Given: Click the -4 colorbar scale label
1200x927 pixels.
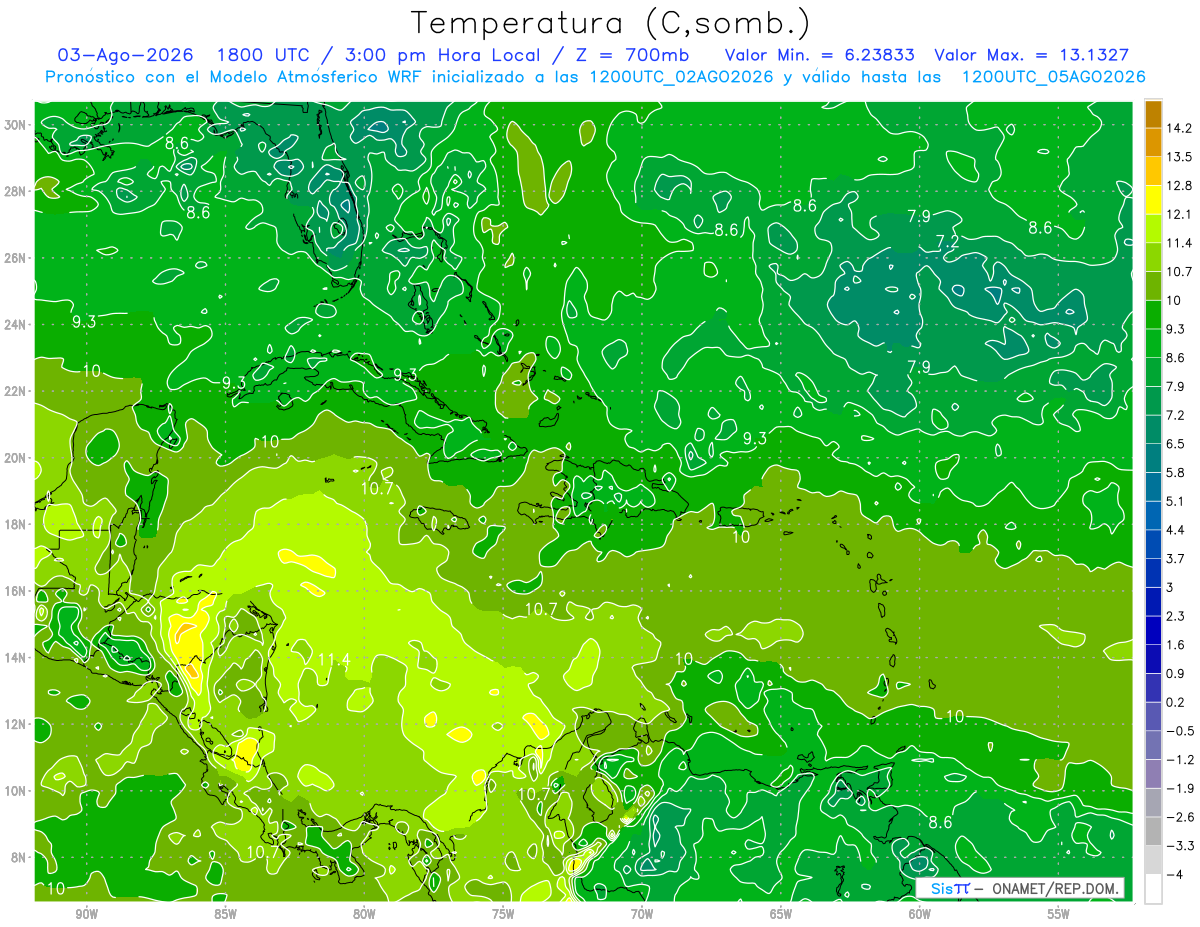Looking at the screenshot, I should [1177, 875].
